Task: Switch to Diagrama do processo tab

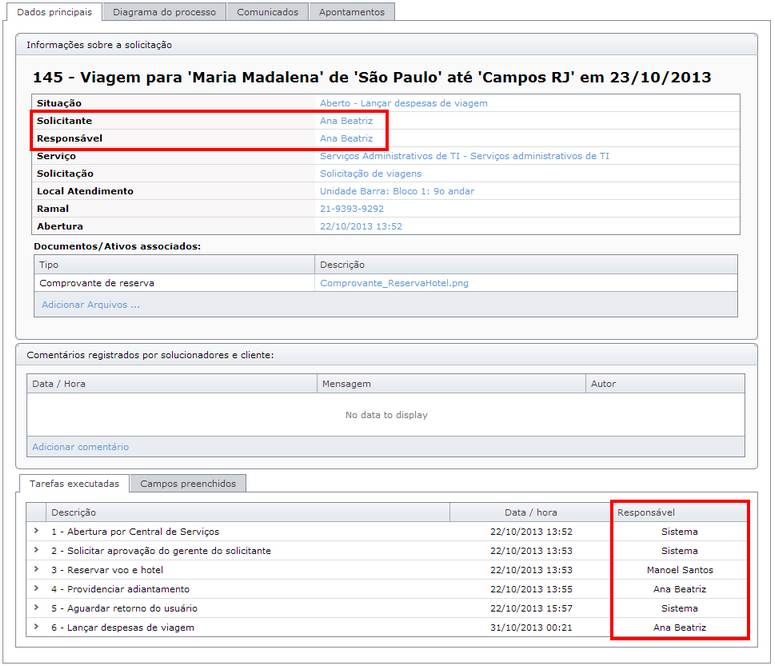Action: (x=164, y=12)
